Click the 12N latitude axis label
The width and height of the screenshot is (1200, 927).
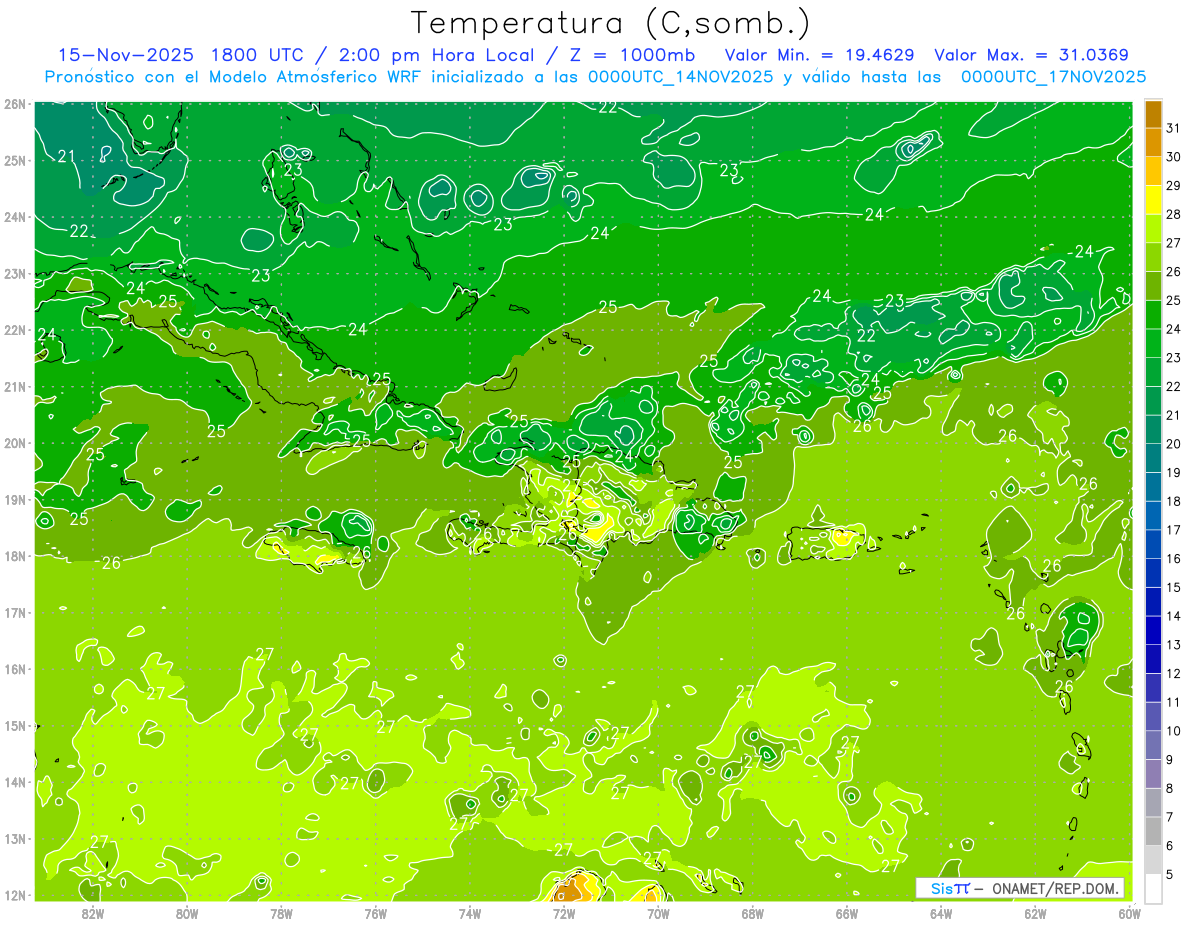pyautogui.click(x=15, y=895)
